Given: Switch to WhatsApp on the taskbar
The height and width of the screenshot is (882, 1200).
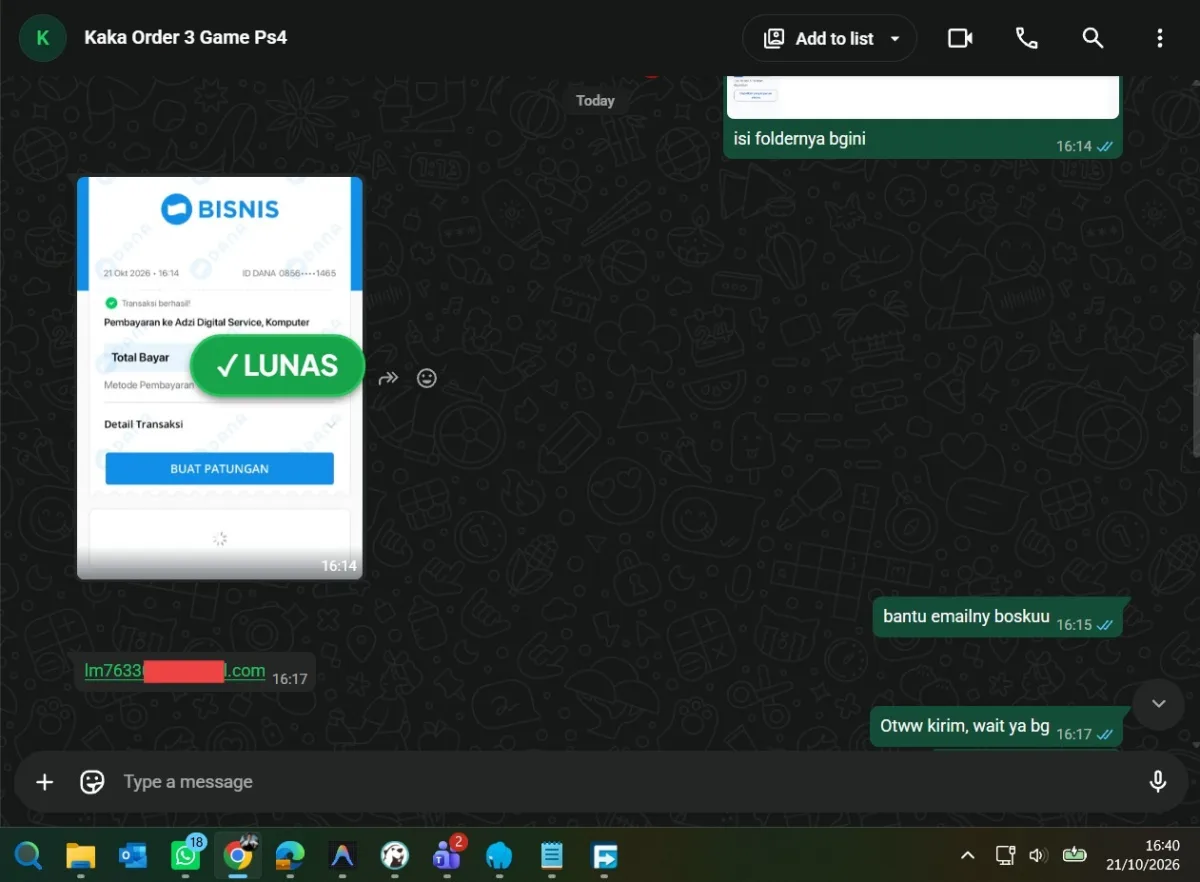Looking at the screenshot, I should click(x=185, y=856).
